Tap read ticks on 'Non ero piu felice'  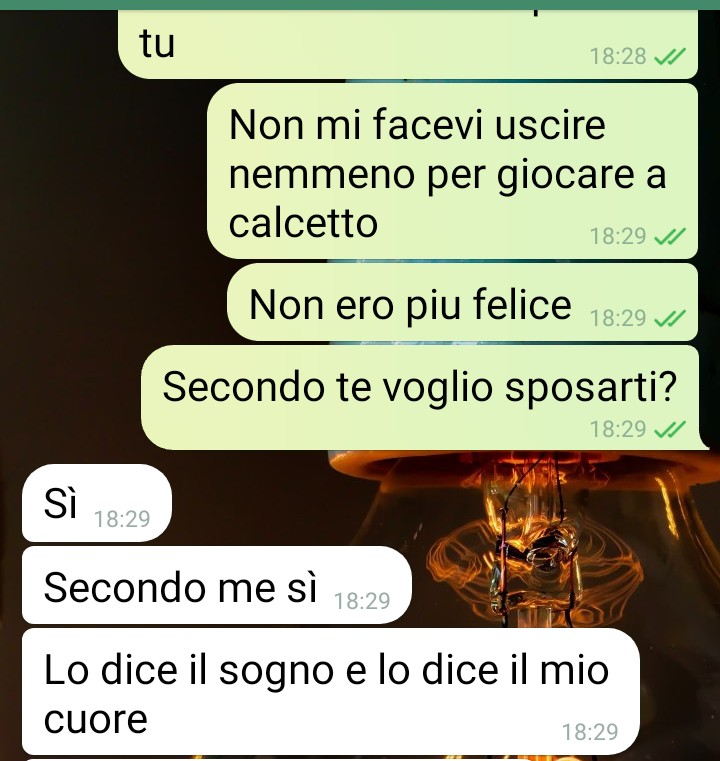coord(670,318)
